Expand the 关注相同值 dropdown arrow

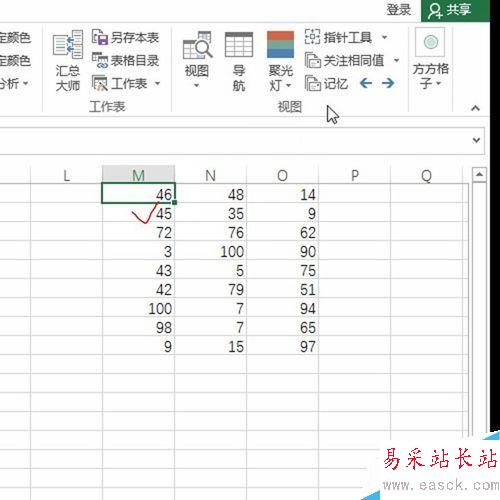pos(396,60)
